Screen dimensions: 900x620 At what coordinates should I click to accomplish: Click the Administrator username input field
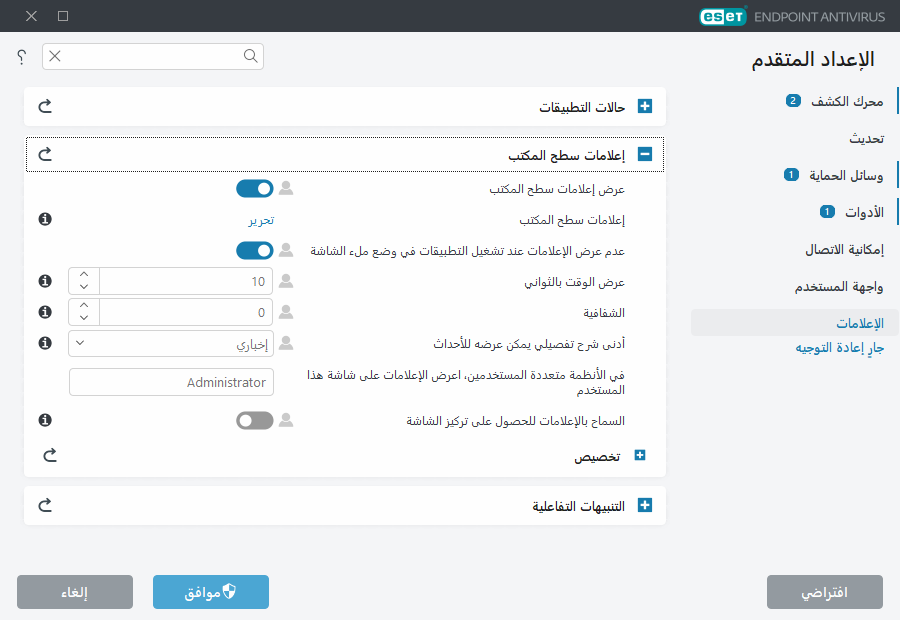pos(171,382)
